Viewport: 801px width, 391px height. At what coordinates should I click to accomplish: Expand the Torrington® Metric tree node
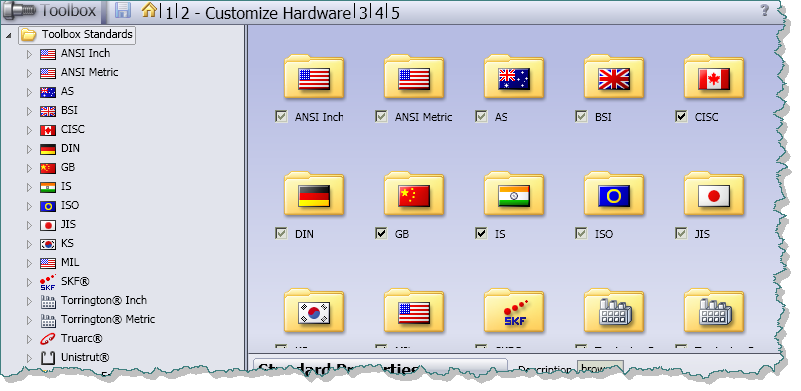(29, 320)
